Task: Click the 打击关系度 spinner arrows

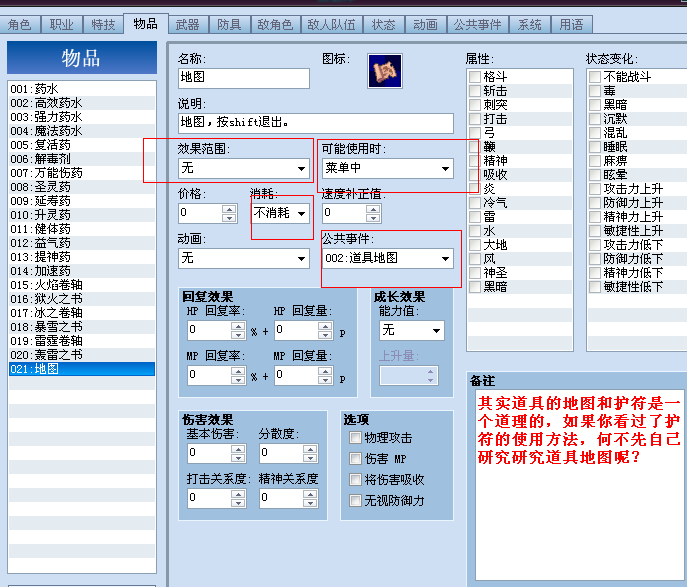Action: pos(238,499)
